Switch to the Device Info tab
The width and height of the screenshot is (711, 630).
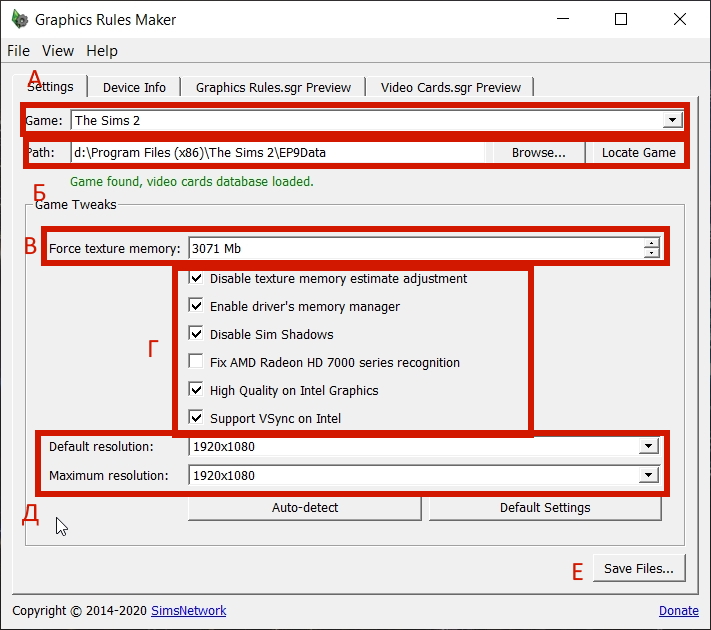tap(134, 87)
